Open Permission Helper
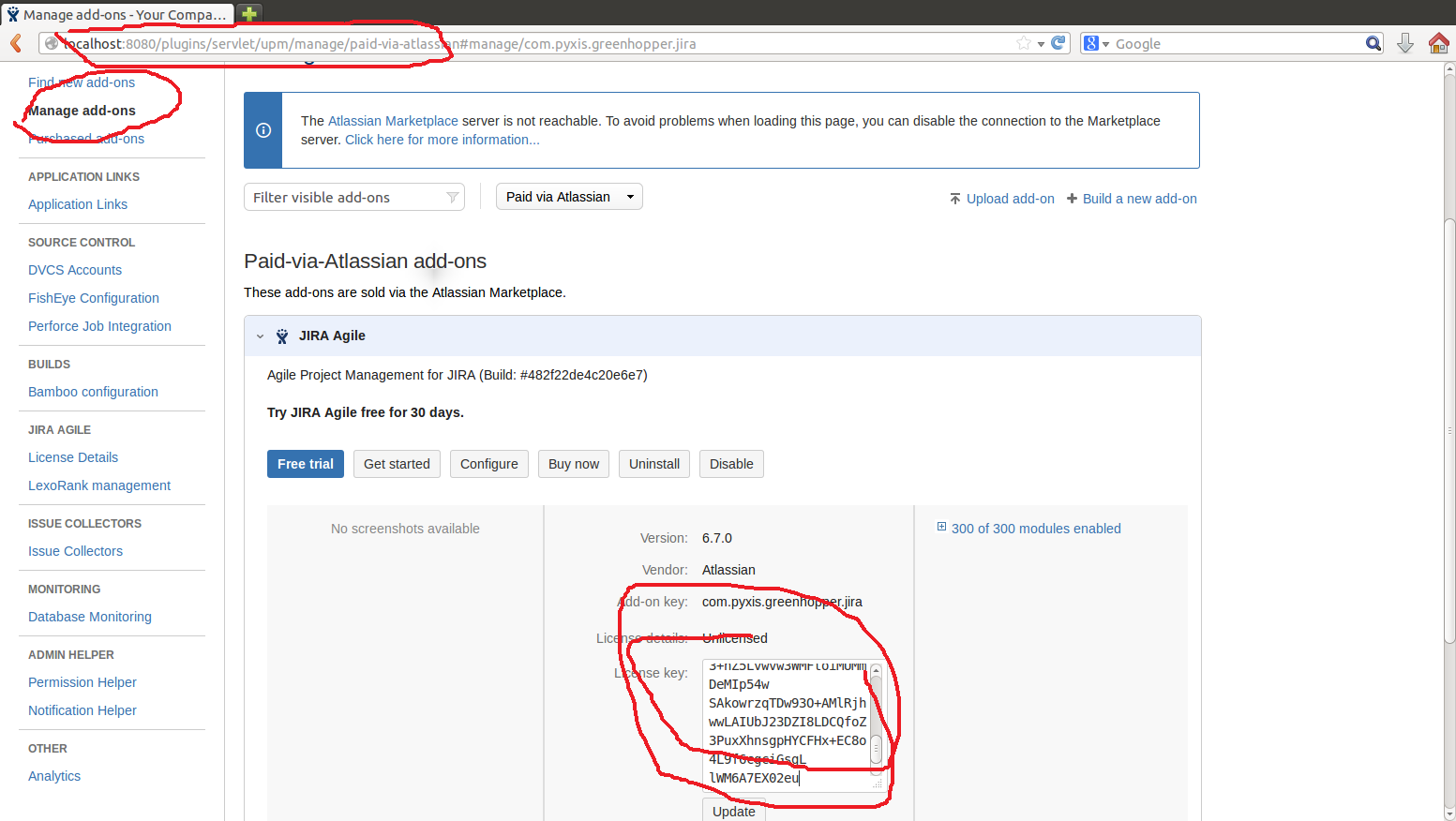 [x=83, y=682]
